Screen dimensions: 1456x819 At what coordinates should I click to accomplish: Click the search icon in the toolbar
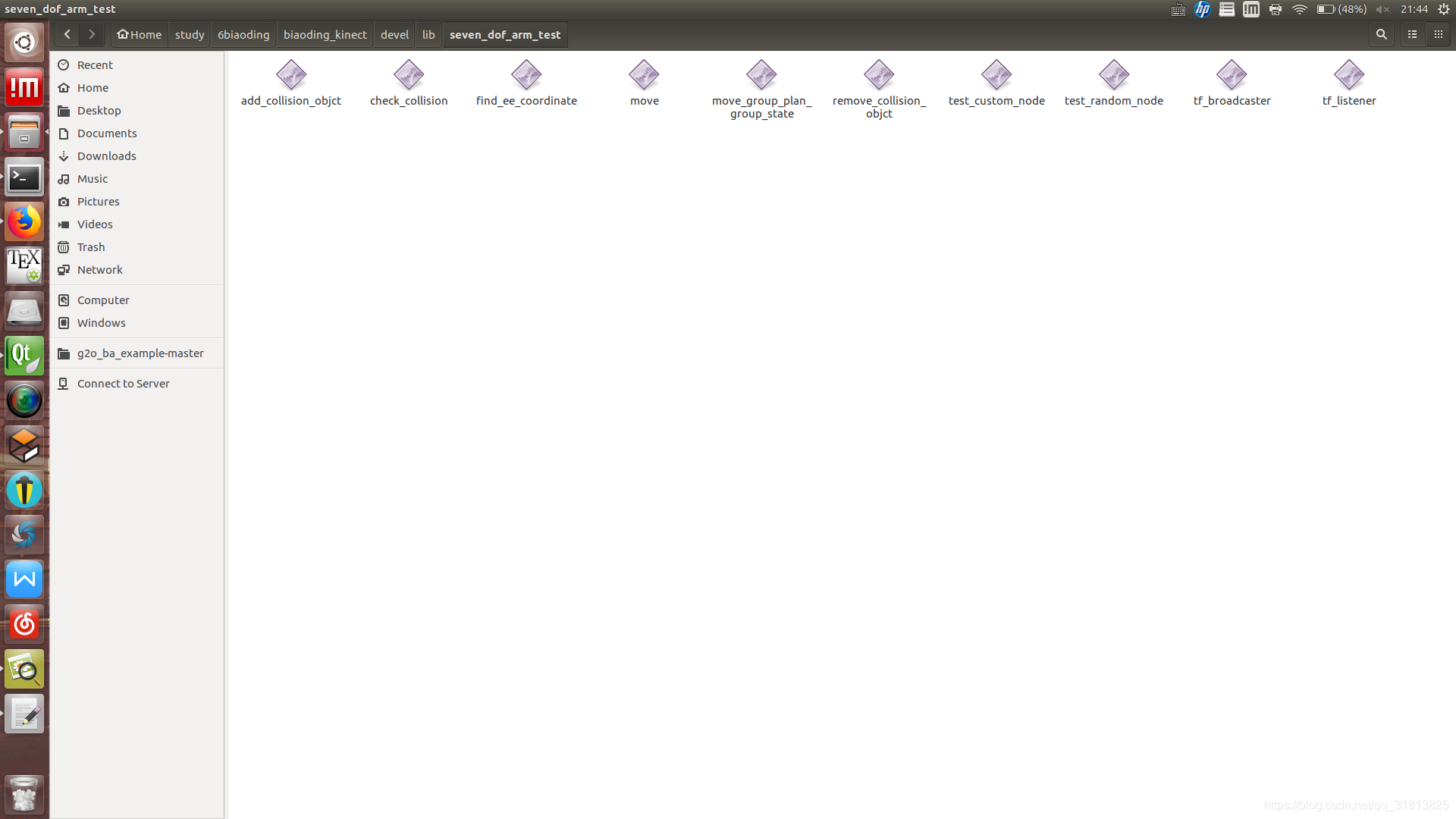pyautogui.click(x=1382, y=35)
